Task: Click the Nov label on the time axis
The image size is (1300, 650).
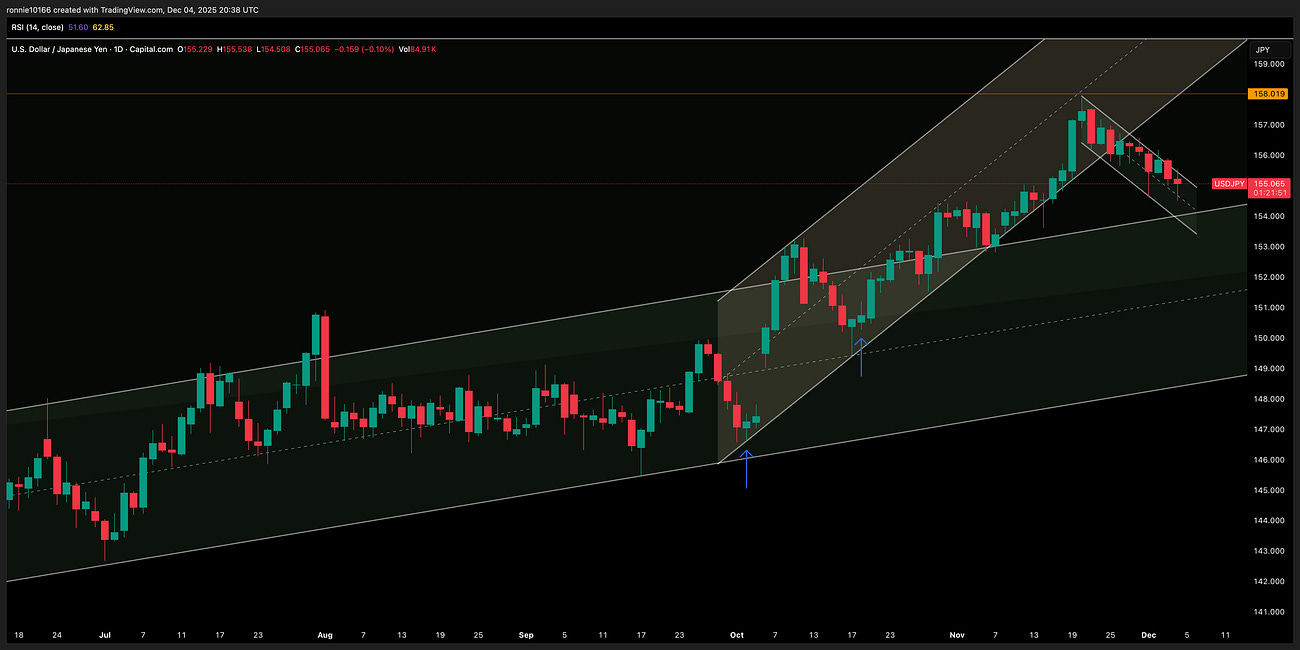Action: [956, 635]
